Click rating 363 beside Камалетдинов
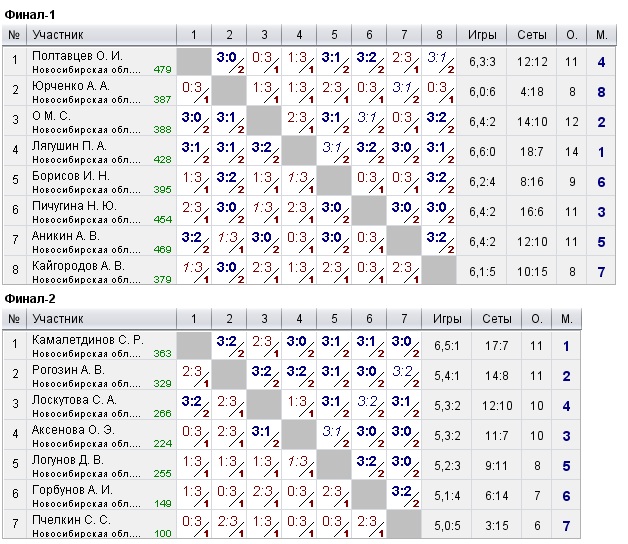 pos(162,354)
